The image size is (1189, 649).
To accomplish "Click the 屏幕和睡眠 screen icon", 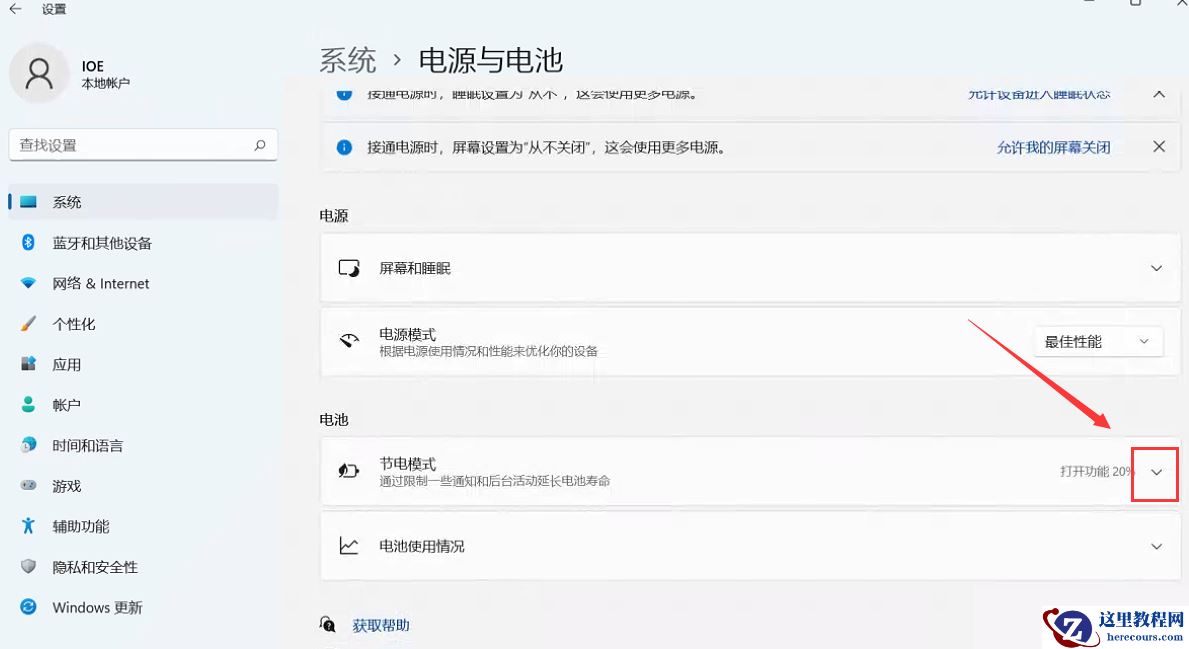I will (349, 268).
